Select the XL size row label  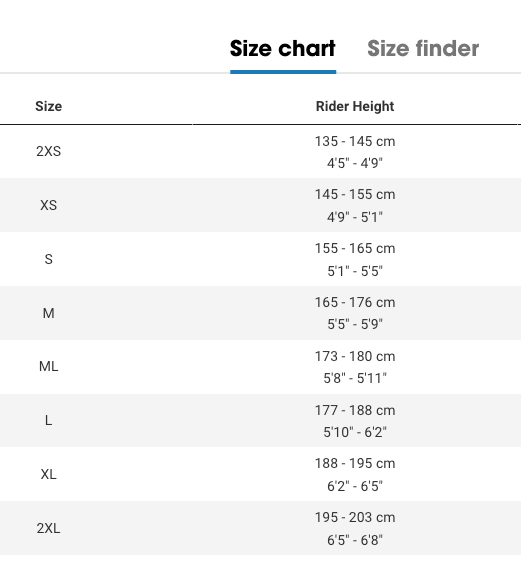click(48, 474)
